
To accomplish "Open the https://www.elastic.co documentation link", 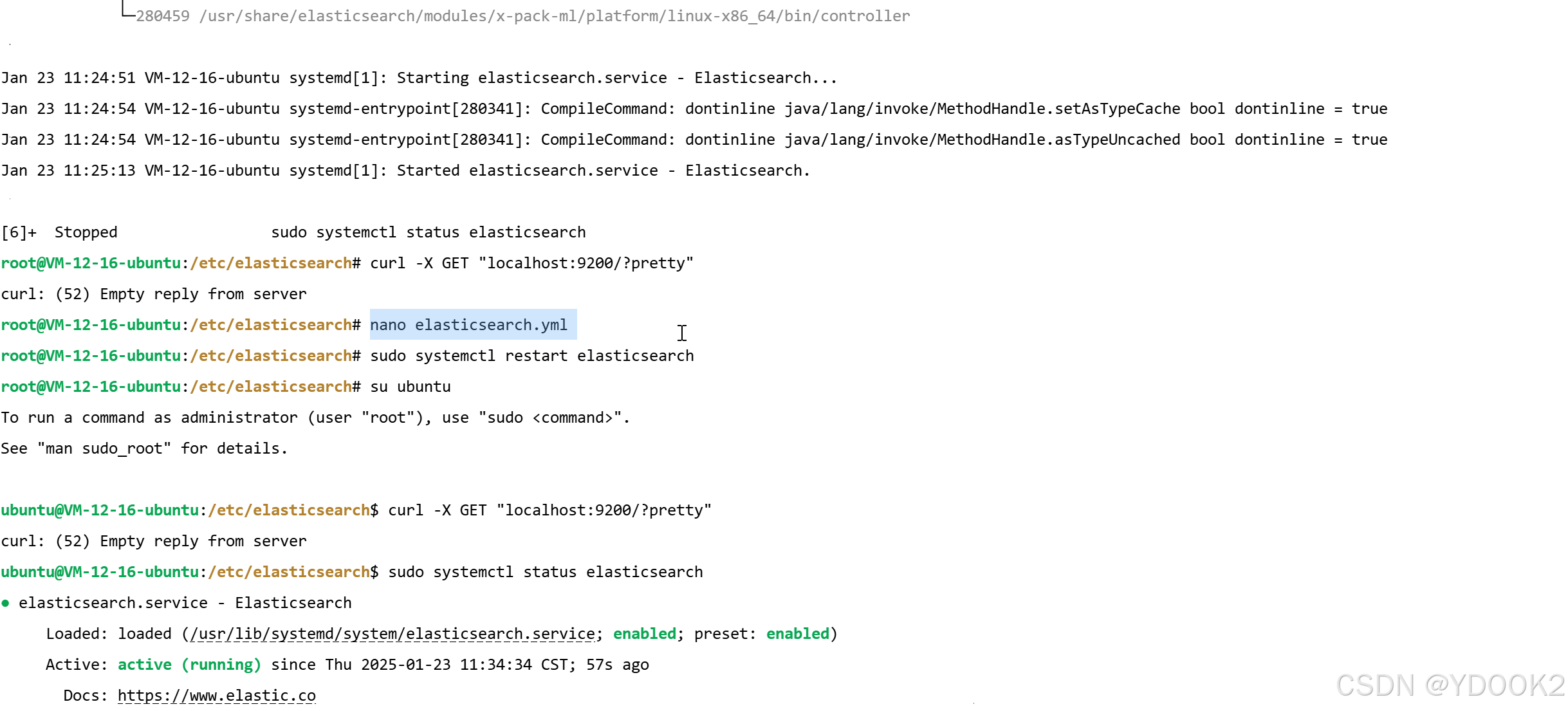I will (216, 695).
